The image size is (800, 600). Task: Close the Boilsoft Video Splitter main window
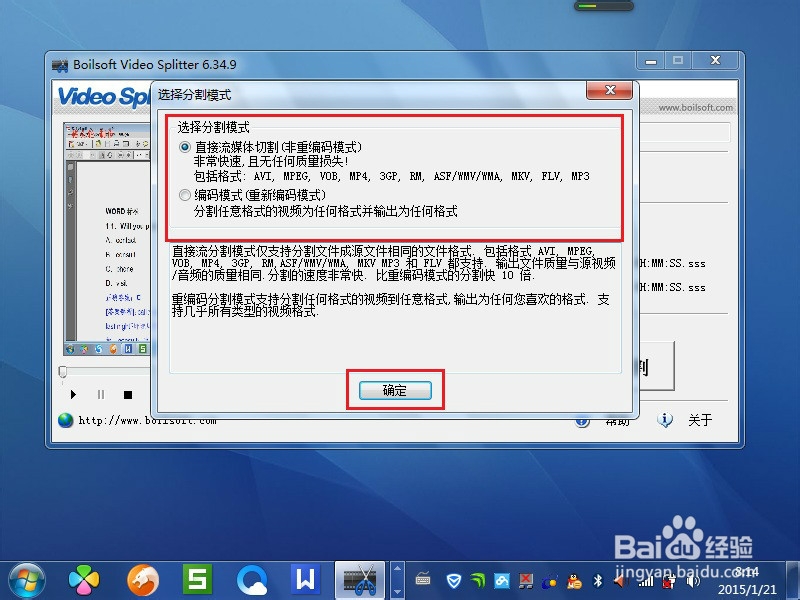(x=715, y=61)
